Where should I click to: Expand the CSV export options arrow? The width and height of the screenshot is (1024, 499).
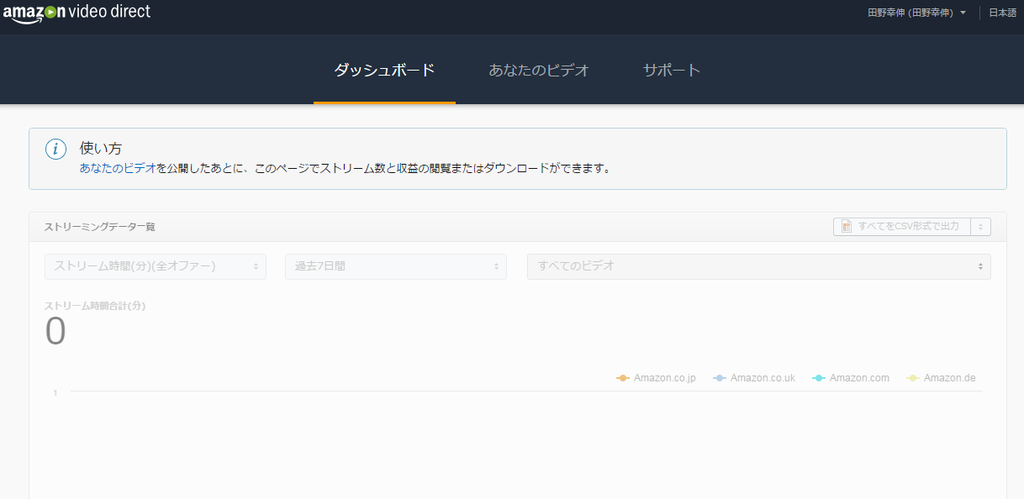coord(981,227)
